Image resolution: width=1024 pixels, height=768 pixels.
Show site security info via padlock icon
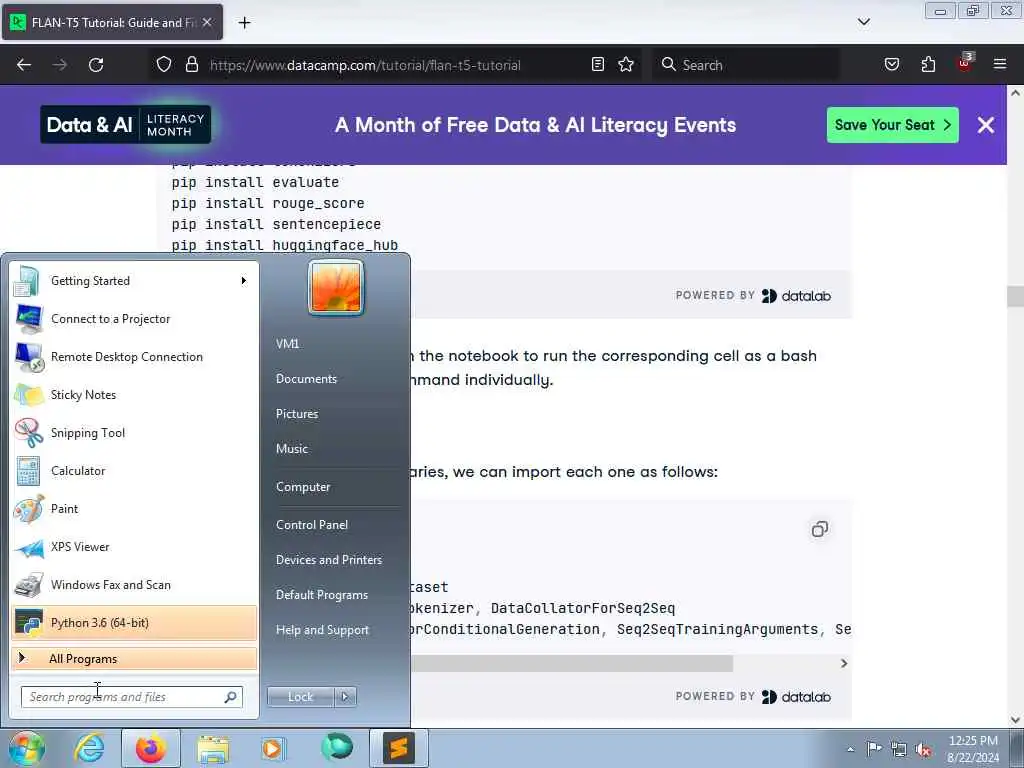[191, 65]
